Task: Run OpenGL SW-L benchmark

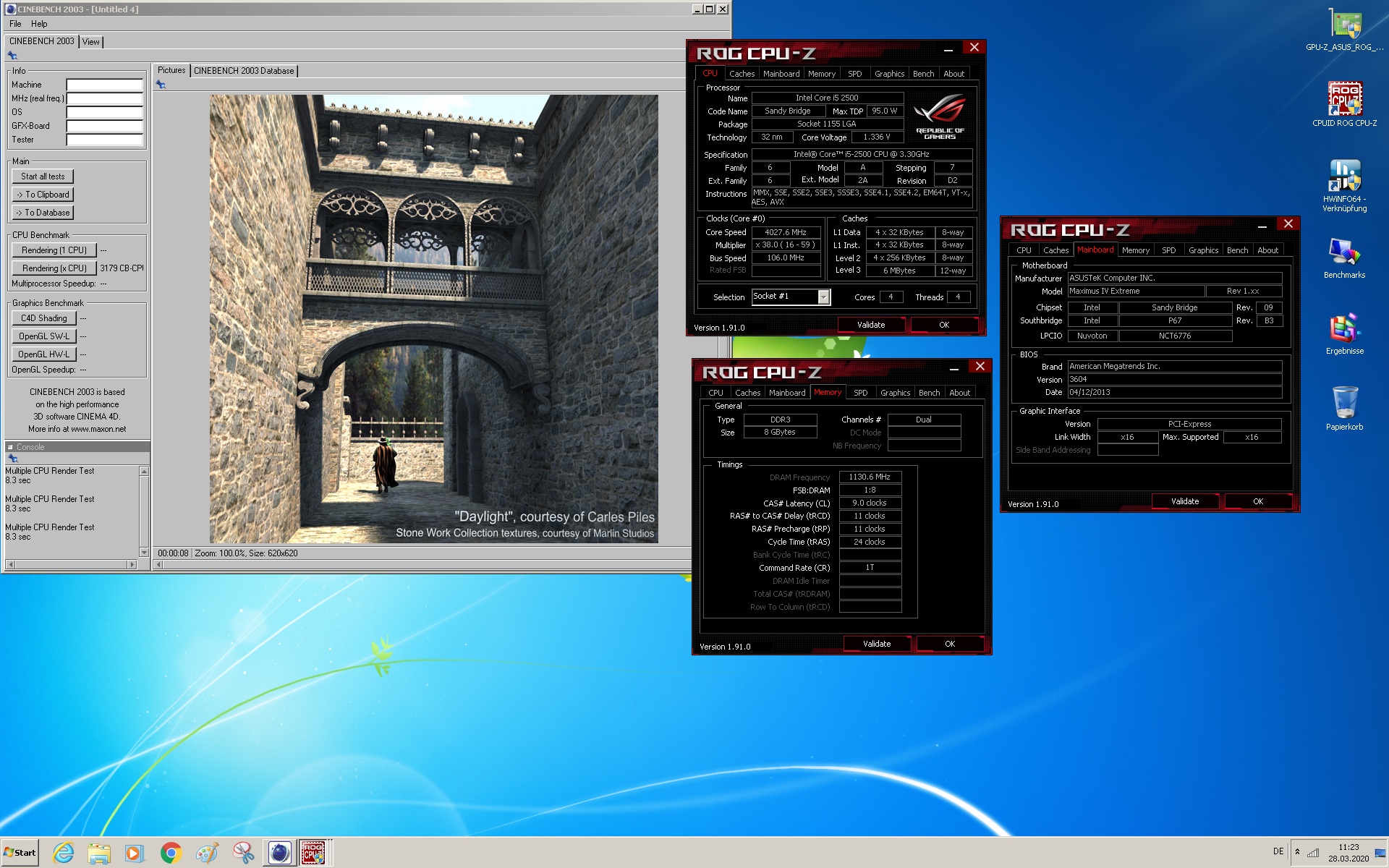Action: [x=44, y=336]
